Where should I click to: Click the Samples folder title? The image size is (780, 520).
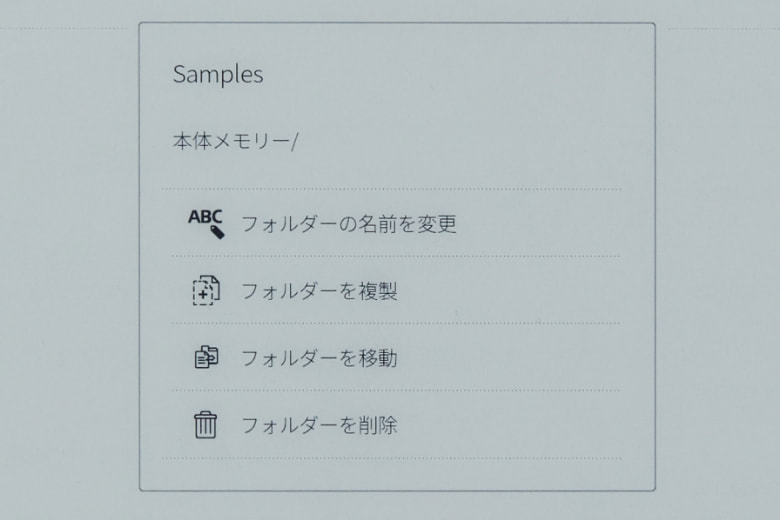[x=218, y=75]
